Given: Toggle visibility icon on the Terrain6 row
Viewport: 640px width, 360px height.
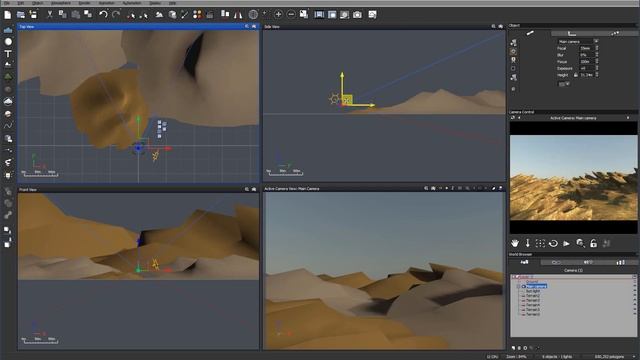Looking at the screenshot, I should [635, 314].
